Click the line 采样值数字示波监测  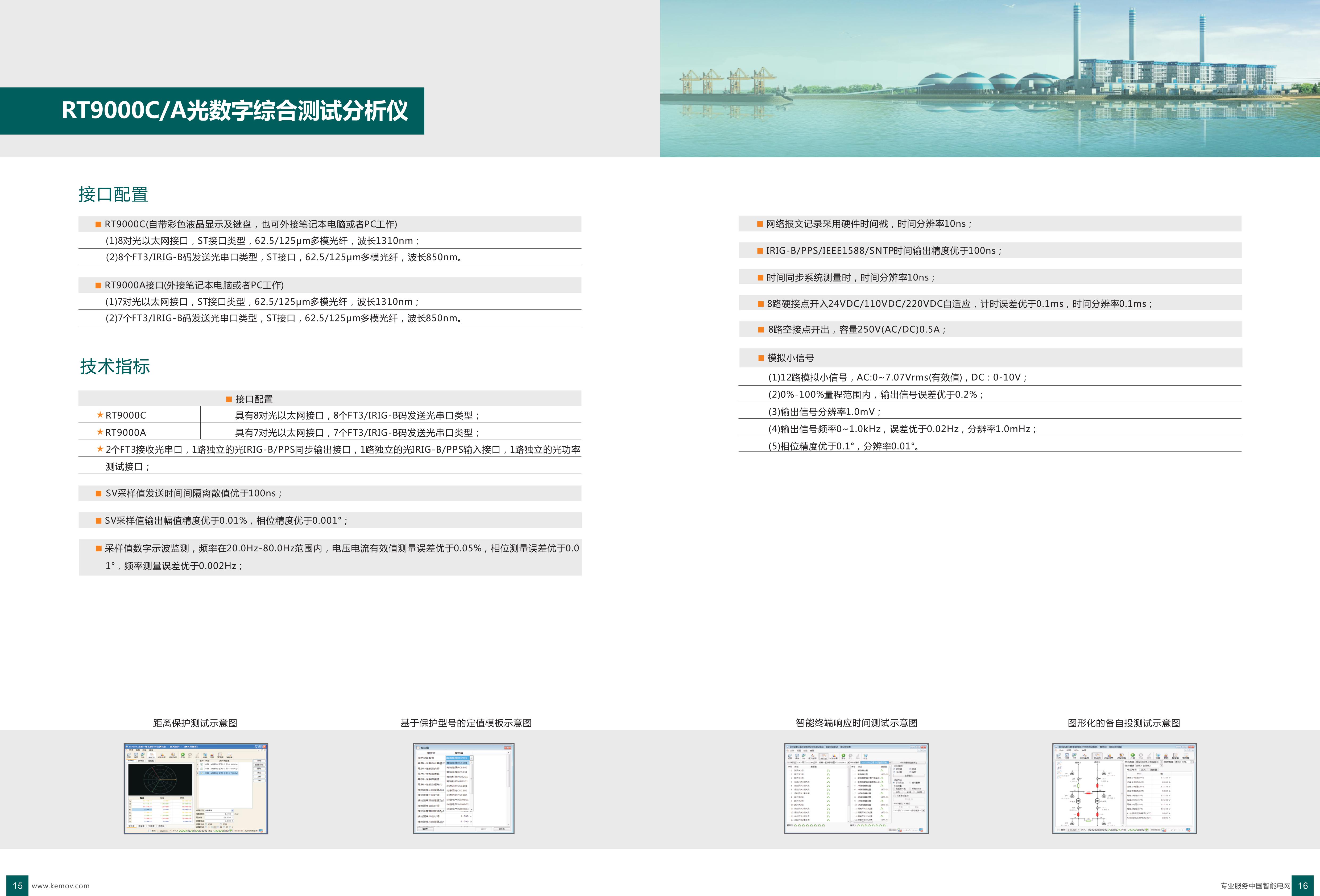coord(337,548)
